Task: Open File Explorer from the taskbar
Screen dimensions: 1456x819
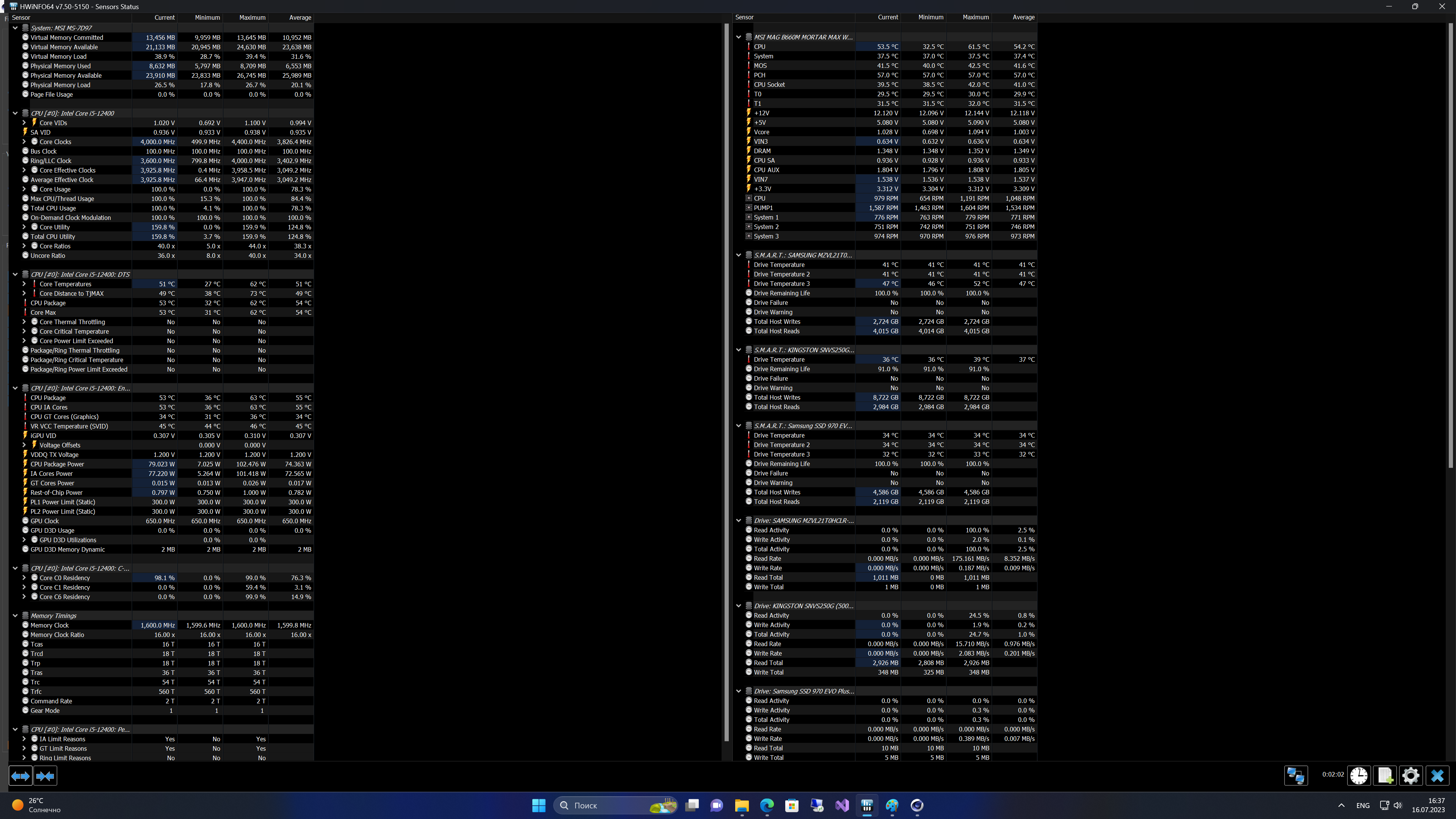Action: [742, 805]
